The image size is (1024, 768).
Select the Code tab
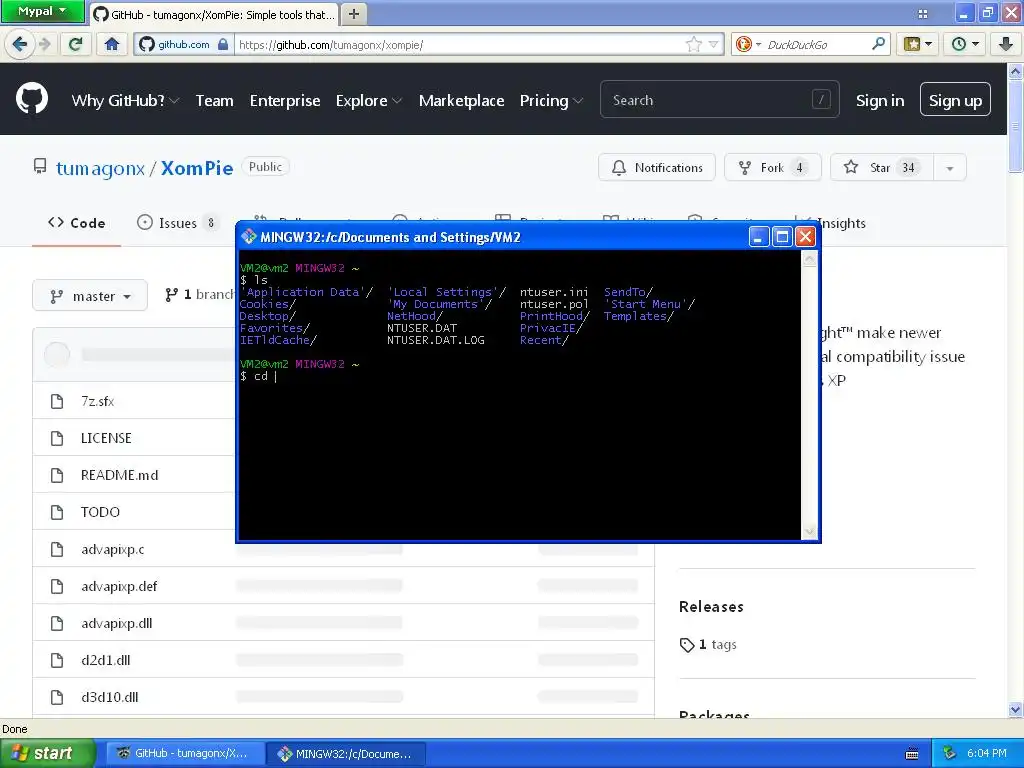coord(76,223)
